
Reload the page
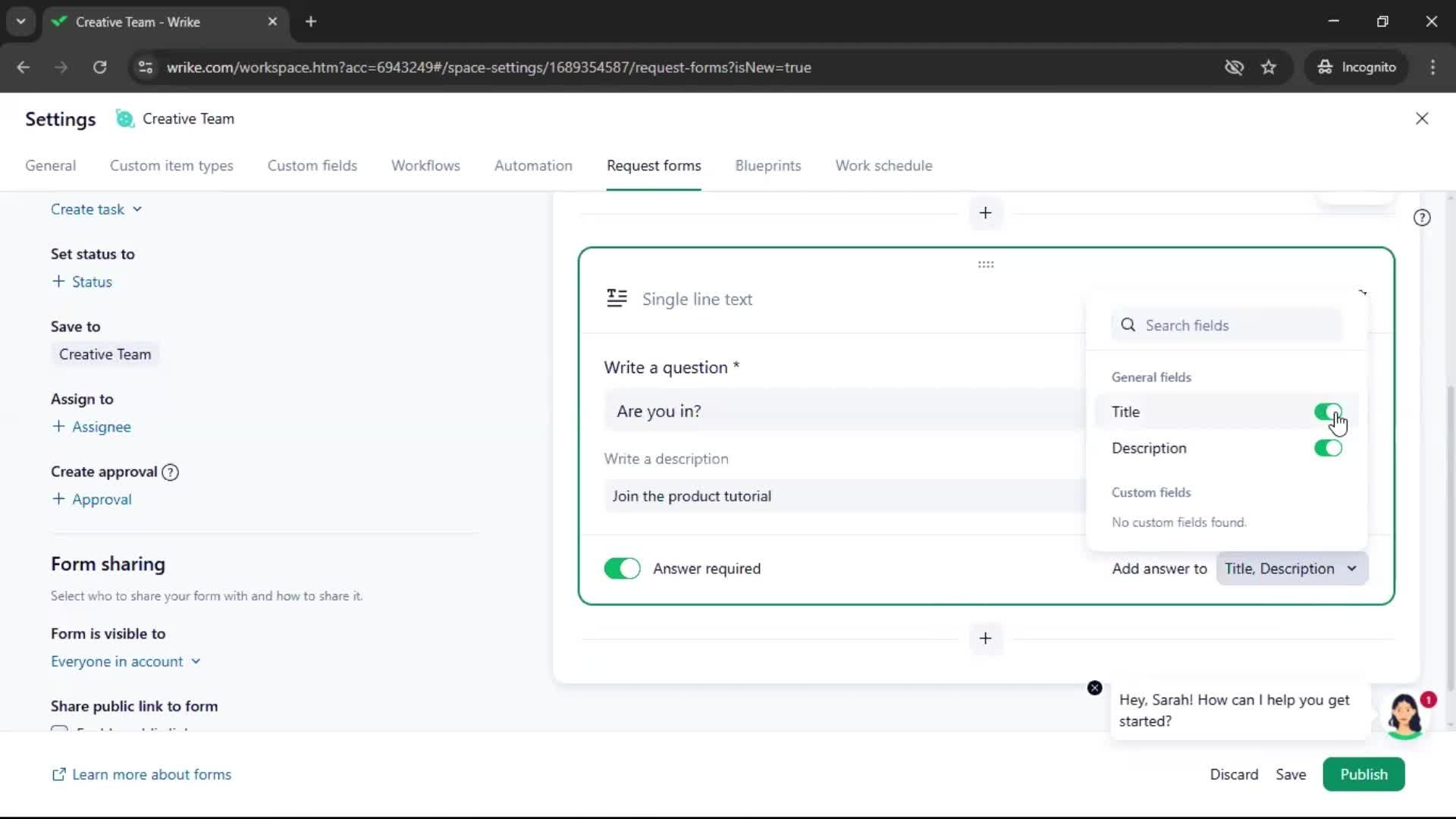pos(99,67)
